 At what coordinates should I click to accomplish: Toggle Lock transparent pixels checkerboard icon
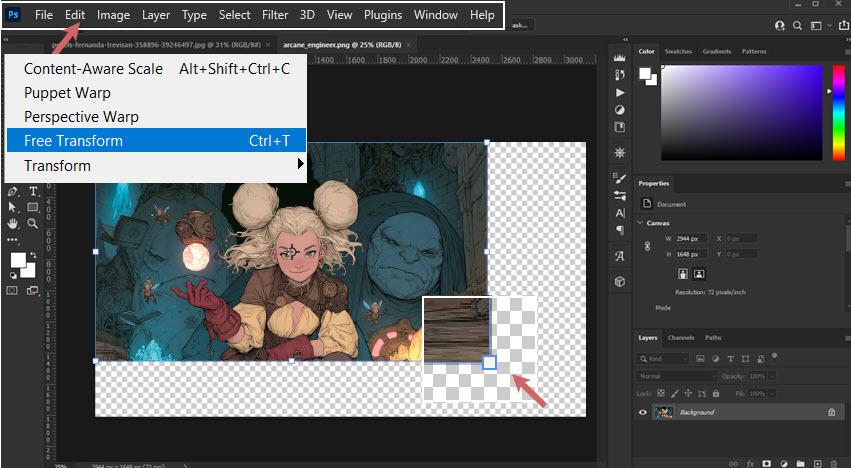(661, 393)
